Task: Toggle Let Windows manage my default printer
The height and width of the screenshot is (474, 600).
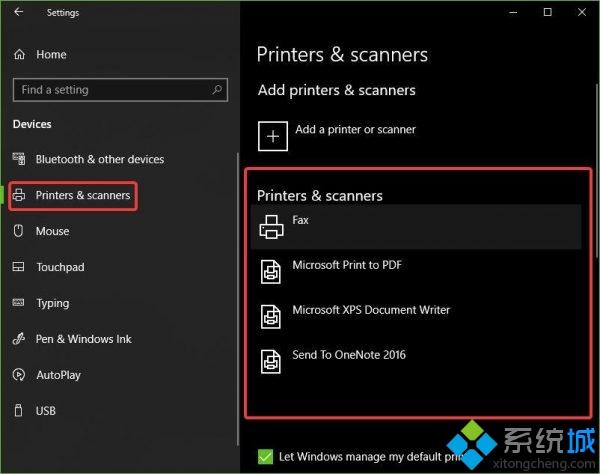Action: tap(266, 456)
